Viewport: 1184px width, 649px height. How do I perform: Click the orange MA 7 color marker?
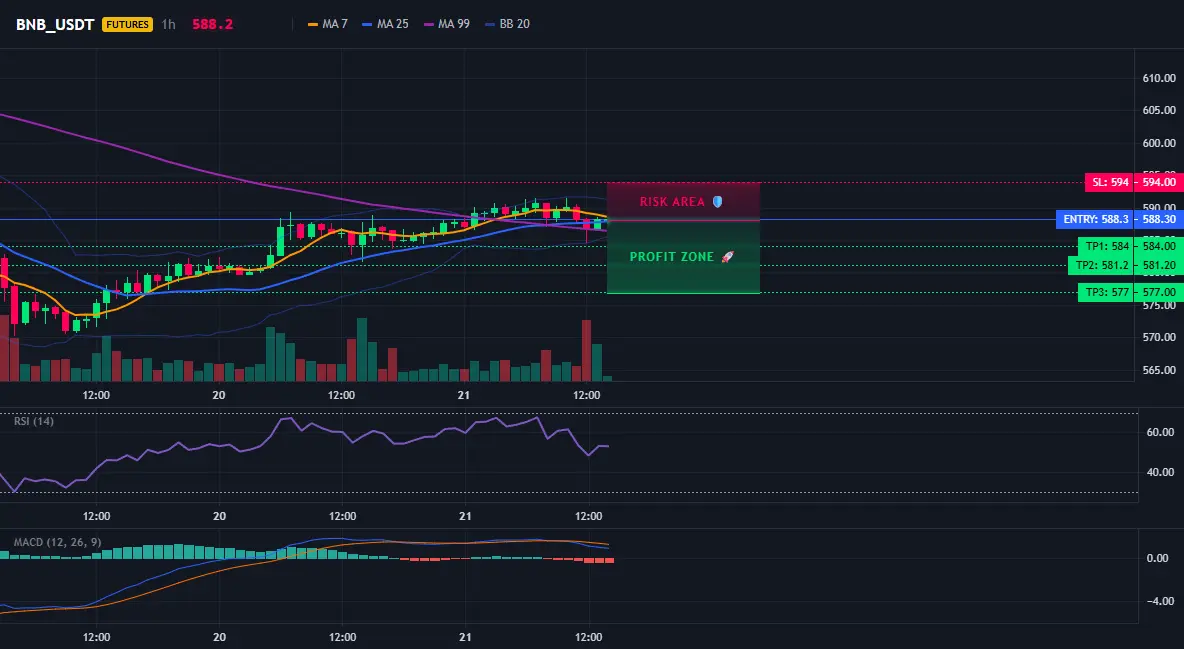click(313, 24)
